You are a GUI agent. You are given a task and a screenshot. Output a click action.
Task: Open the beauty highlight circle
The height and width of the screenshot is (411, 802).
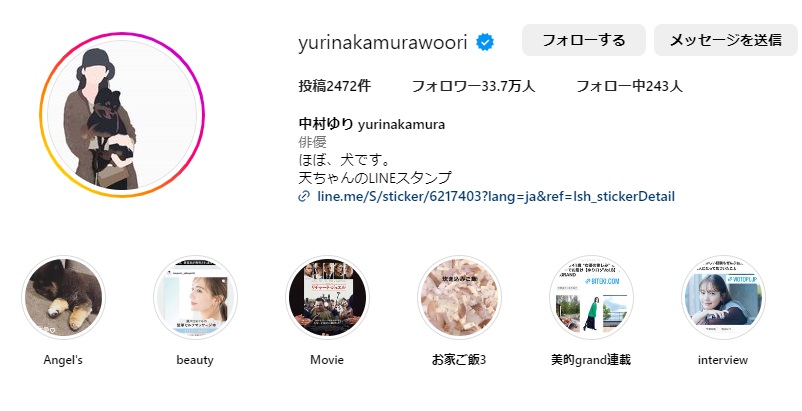coord(195,298)
